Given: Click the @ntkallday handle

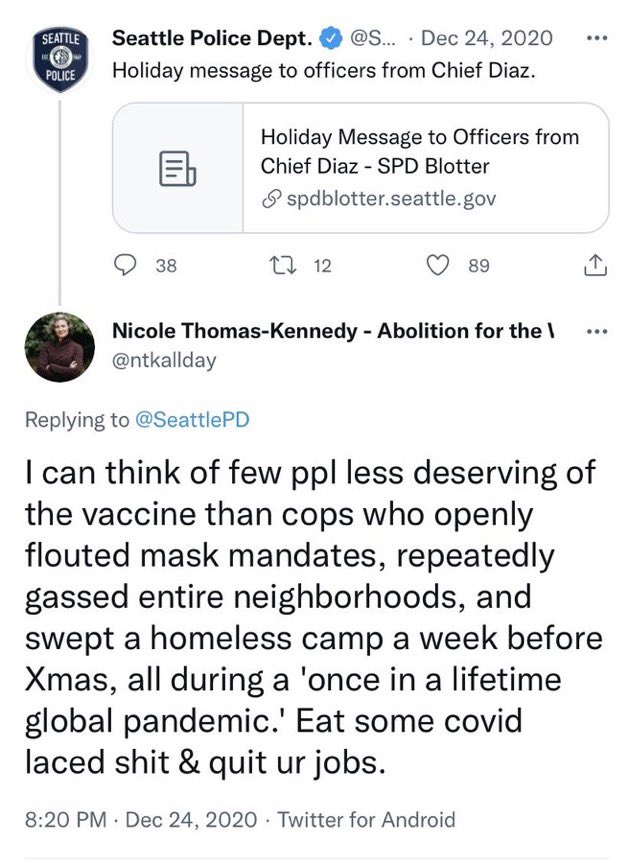Looking at the screenshot, I should tap(162, 359).
